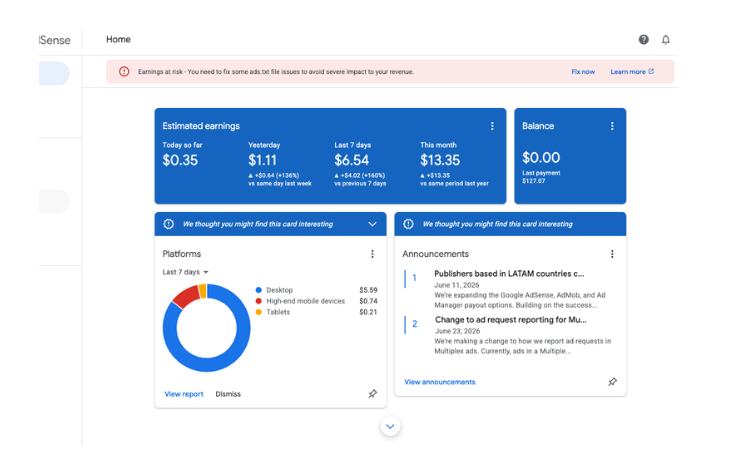Click the vs previous 7 days comparison

(x=360, y=183)
